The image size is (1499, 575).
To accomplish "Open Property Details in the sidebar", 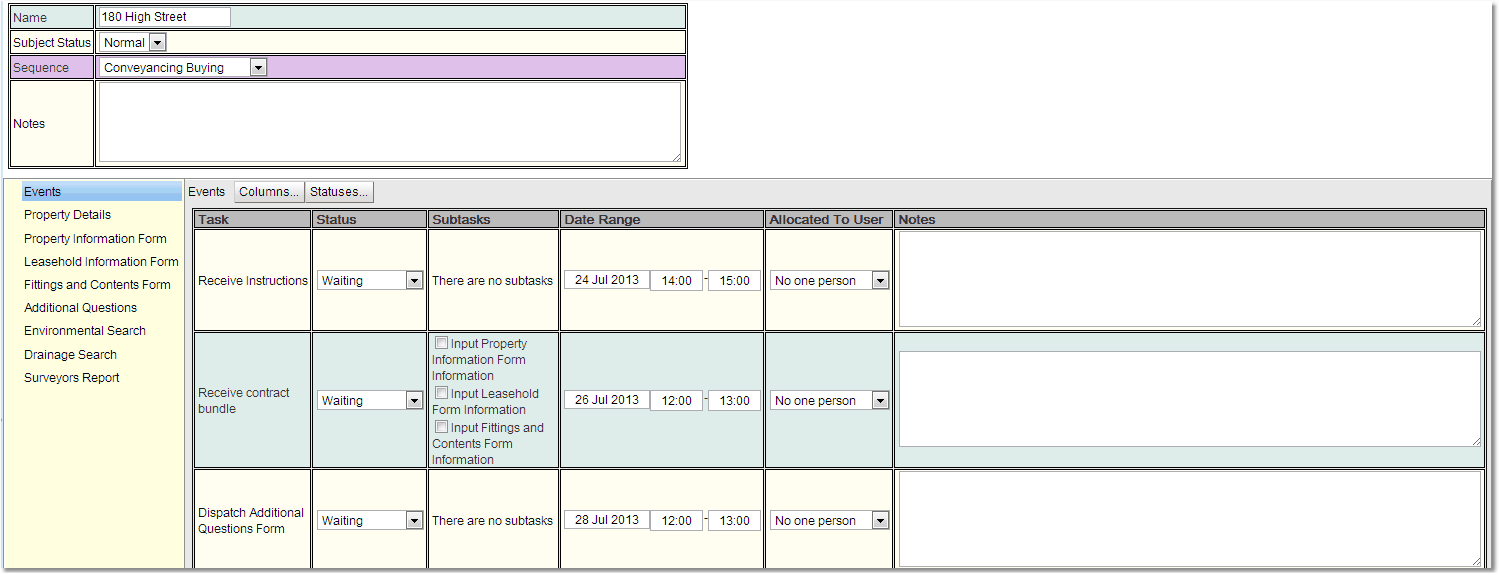I will (x=67, y=215).
